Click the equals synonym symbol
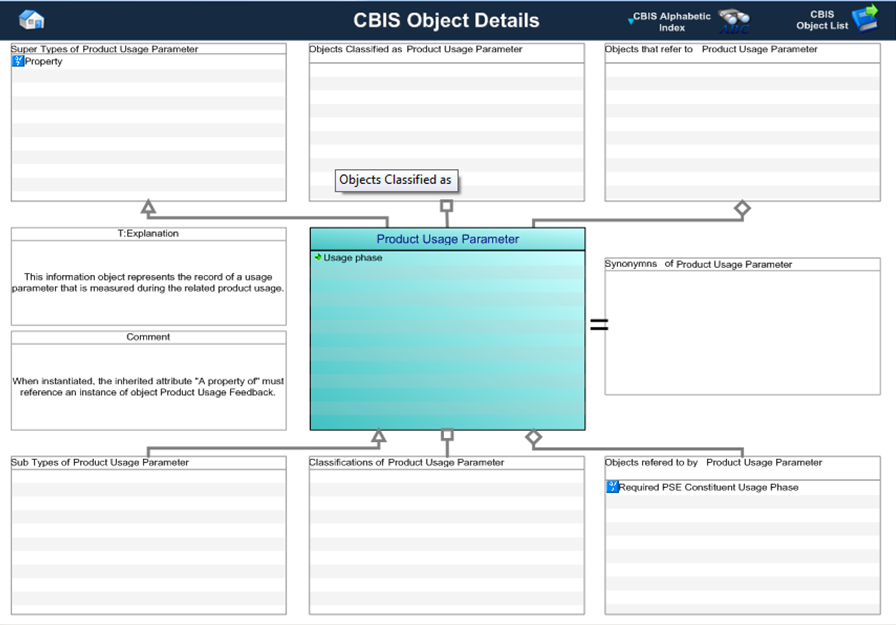Screen dimensions: 896x625 599,324
